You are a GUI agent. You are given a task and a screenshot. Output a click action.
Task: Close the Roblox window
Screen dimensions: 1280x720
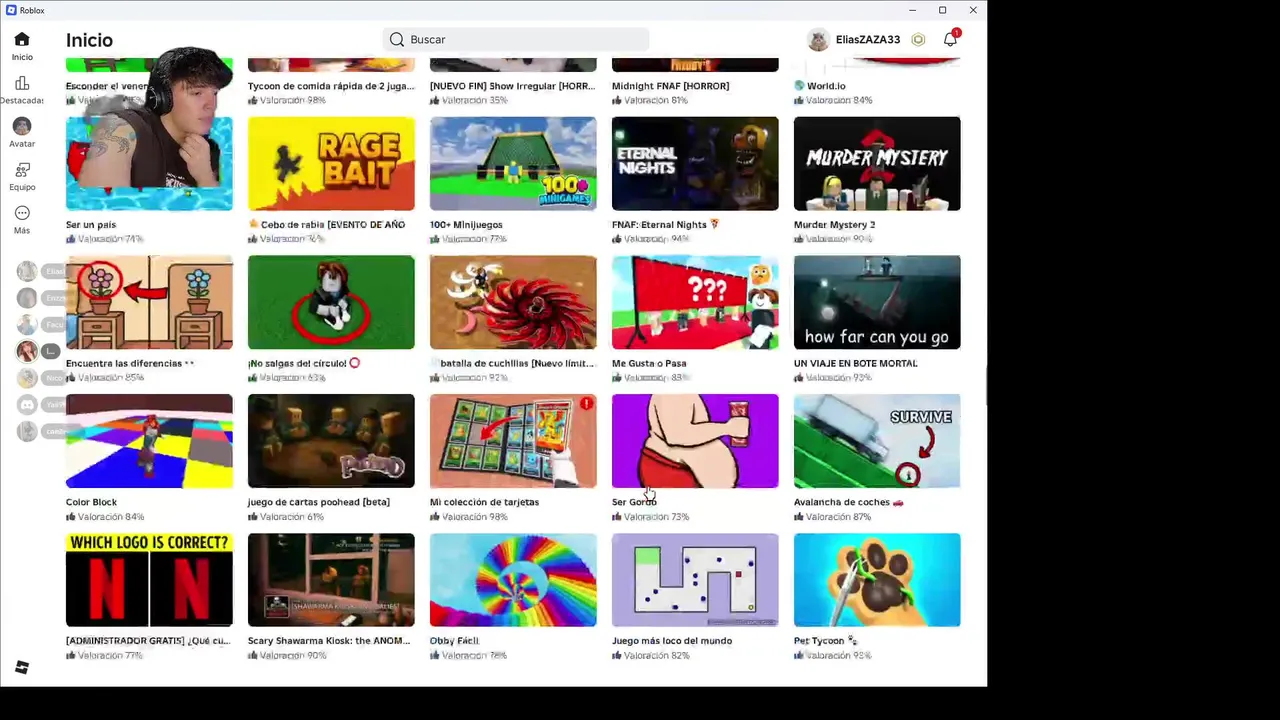pos(973,10)
